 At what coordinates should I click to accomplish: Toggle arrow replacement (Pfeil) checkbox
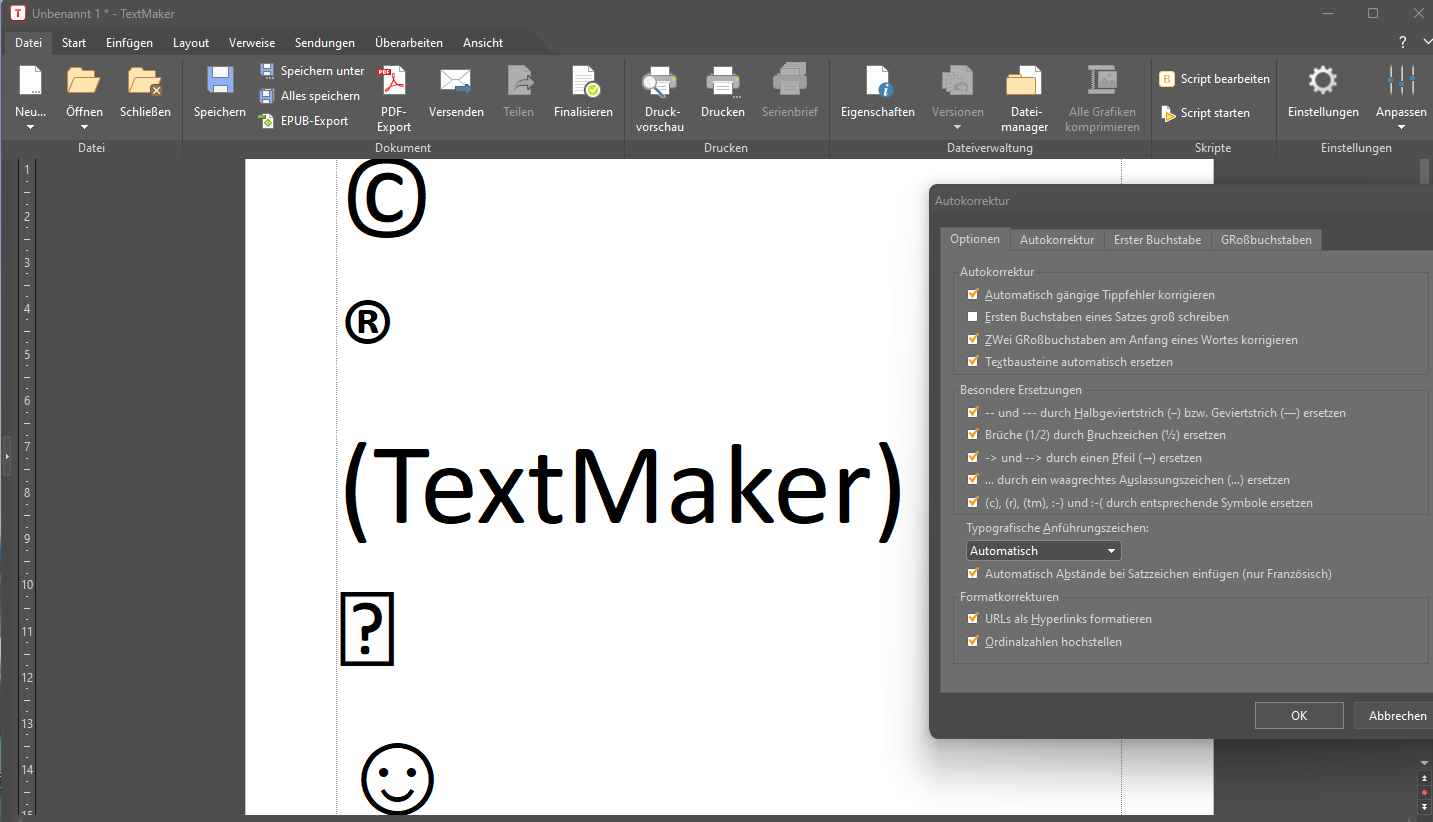coord(972,457)
